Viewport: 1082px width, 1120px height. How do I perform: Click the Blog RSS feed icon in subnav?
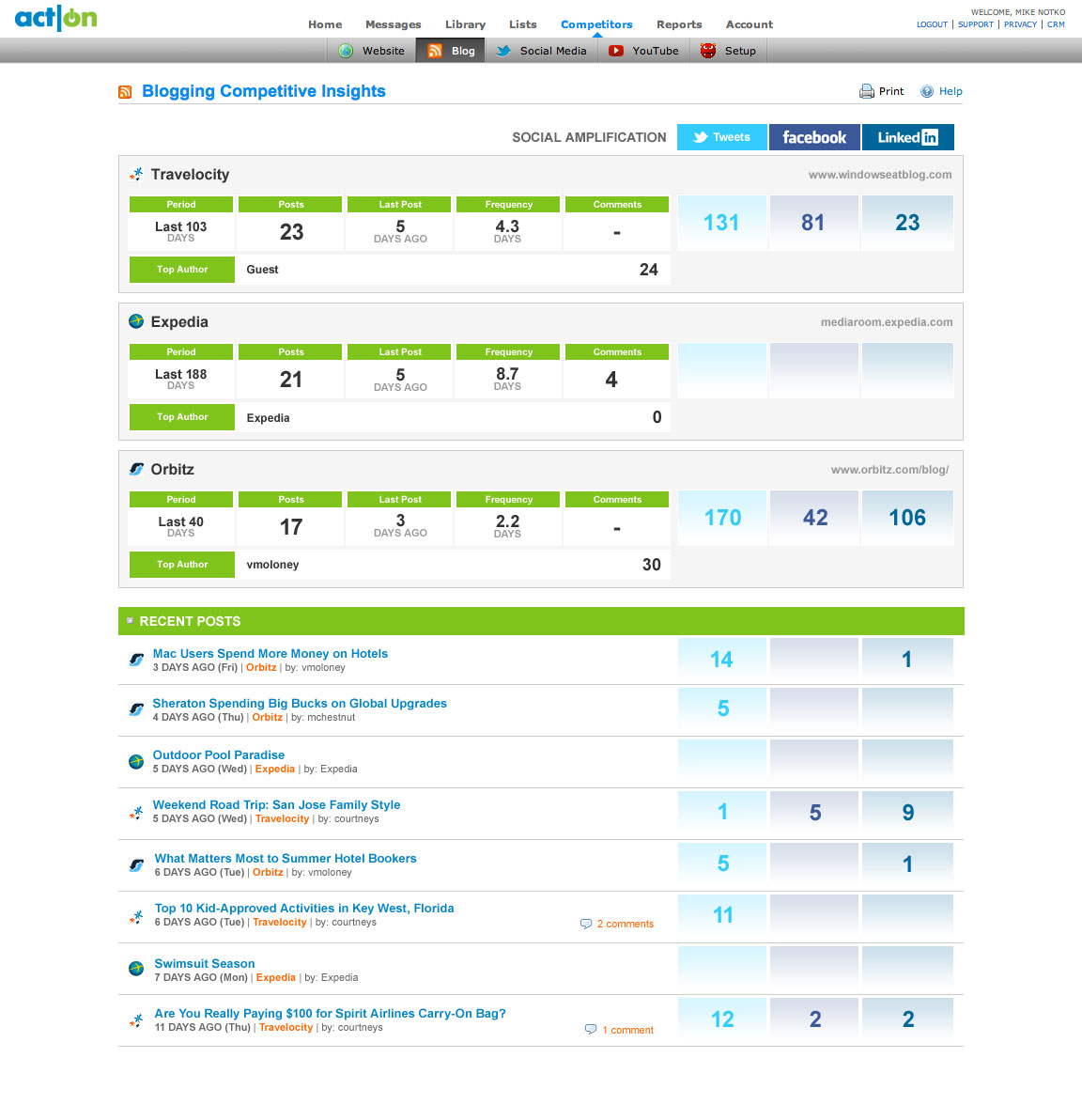point(434,51)
